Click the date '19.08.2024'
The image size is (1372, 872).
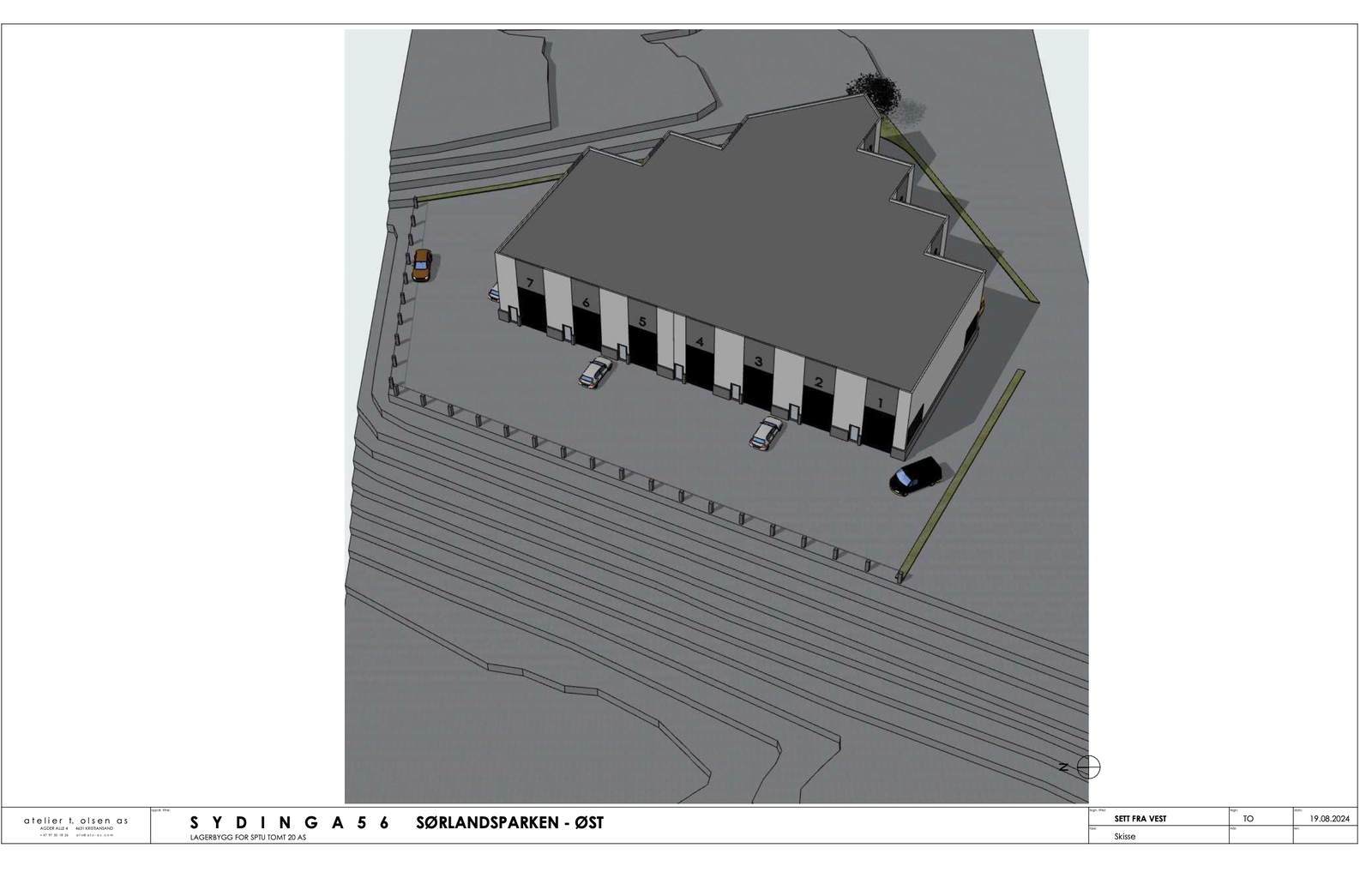(x=1329, y=819)
